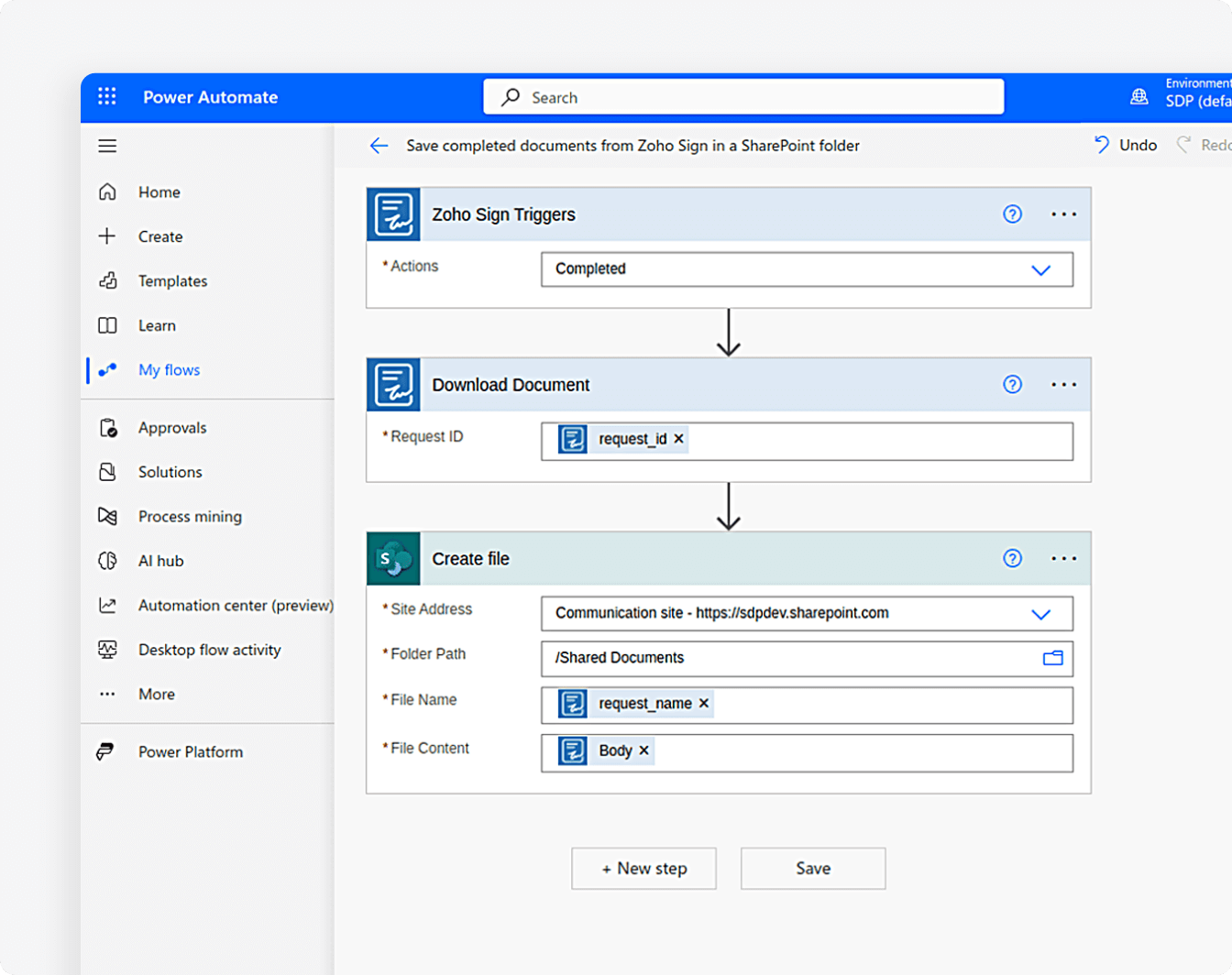Screen dimensions: 1232x975
Task: Collapse the left navigation hamburger menu
Action: [107, 147]
